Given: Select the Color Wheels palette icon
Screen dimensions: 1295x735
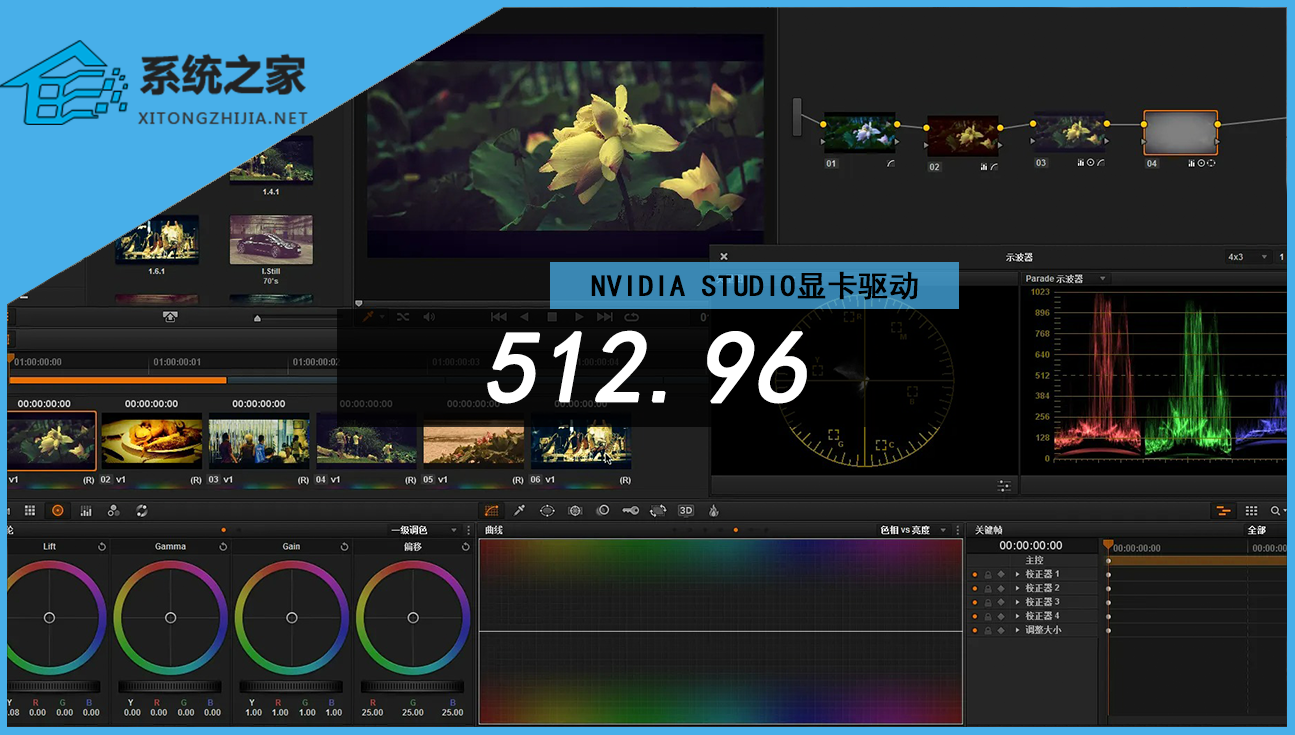Looking at the screenshot, I should click(x=57, y=510).
